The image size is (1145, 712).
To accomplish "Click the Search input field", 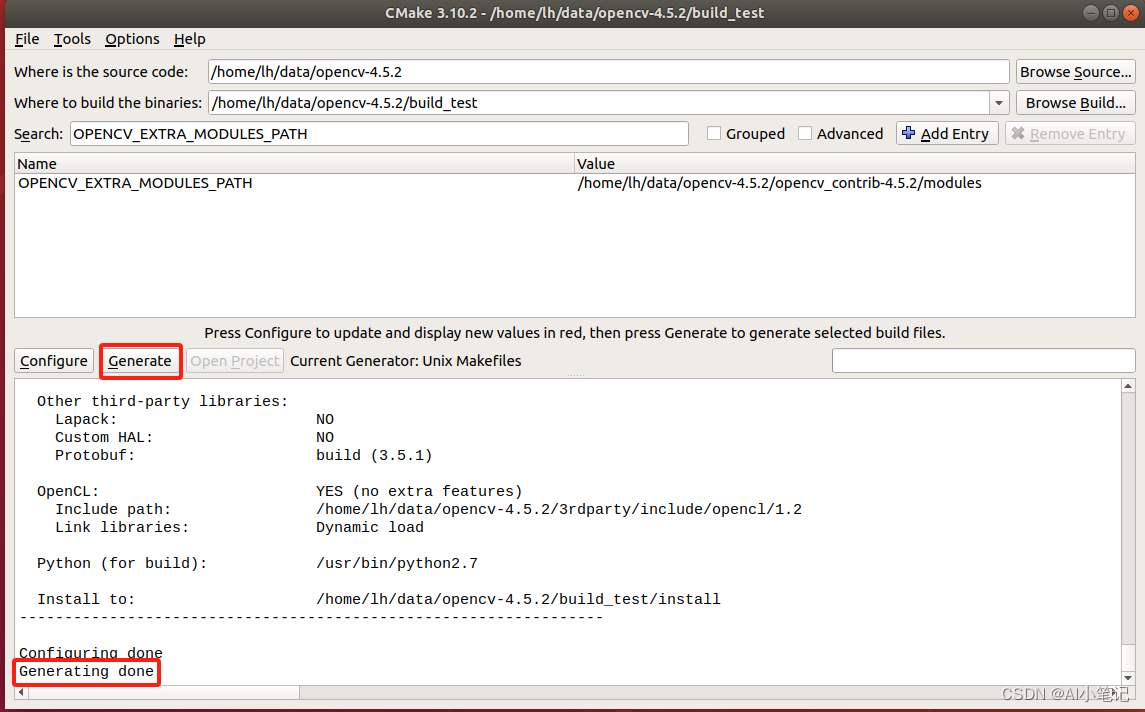I will 379,134.
